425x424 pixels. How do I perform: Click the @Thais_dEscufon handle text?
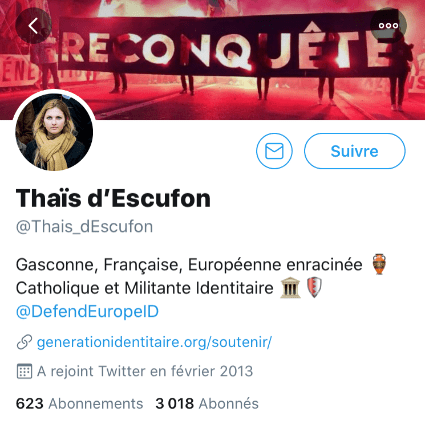[x=84, y=227]
